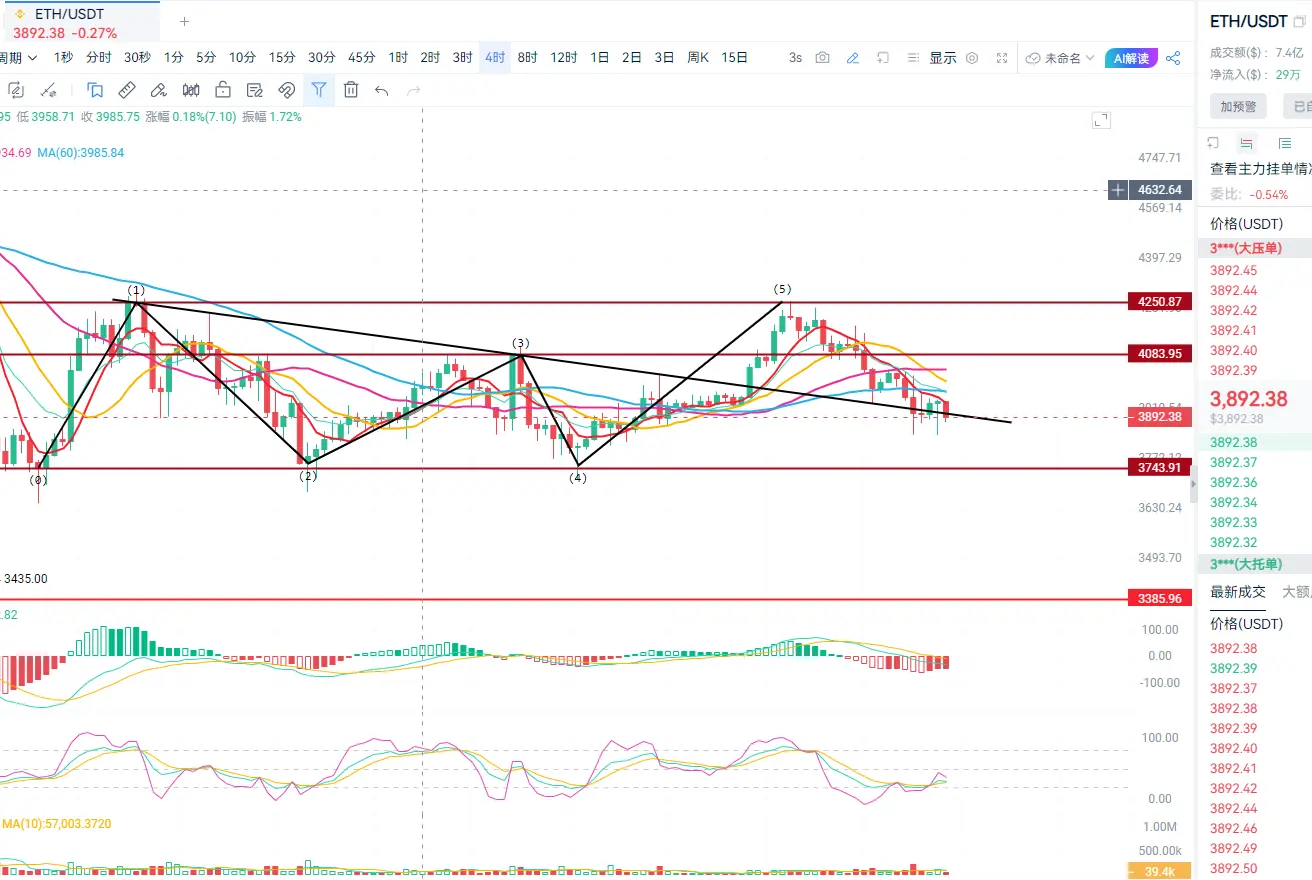Select the eraser brush tool
Screen dimensions: 1312x880
tap(159, 90)
